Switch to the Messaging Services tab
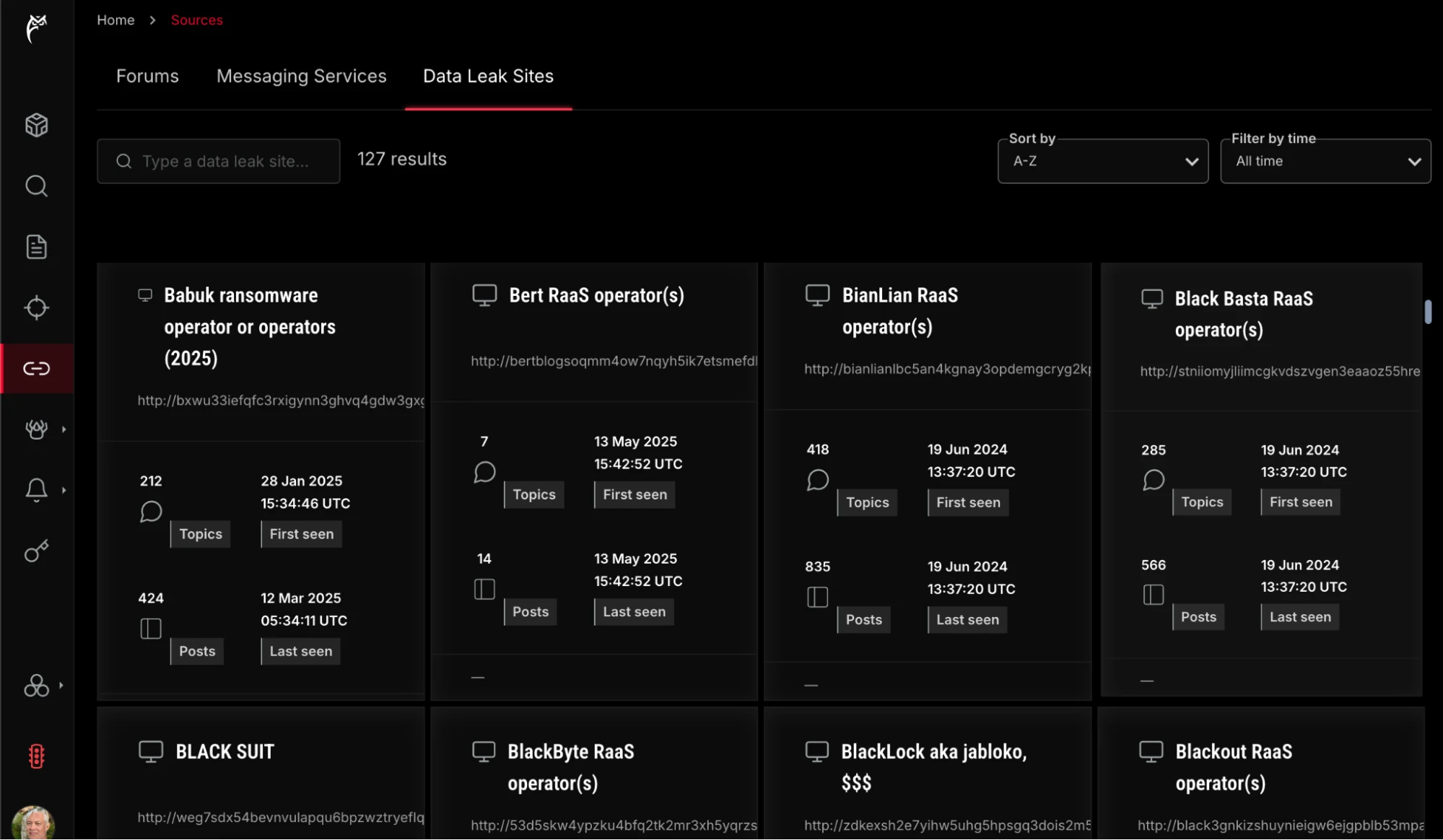The width and height of the screenshot is (1443, 840). point(302,76)
